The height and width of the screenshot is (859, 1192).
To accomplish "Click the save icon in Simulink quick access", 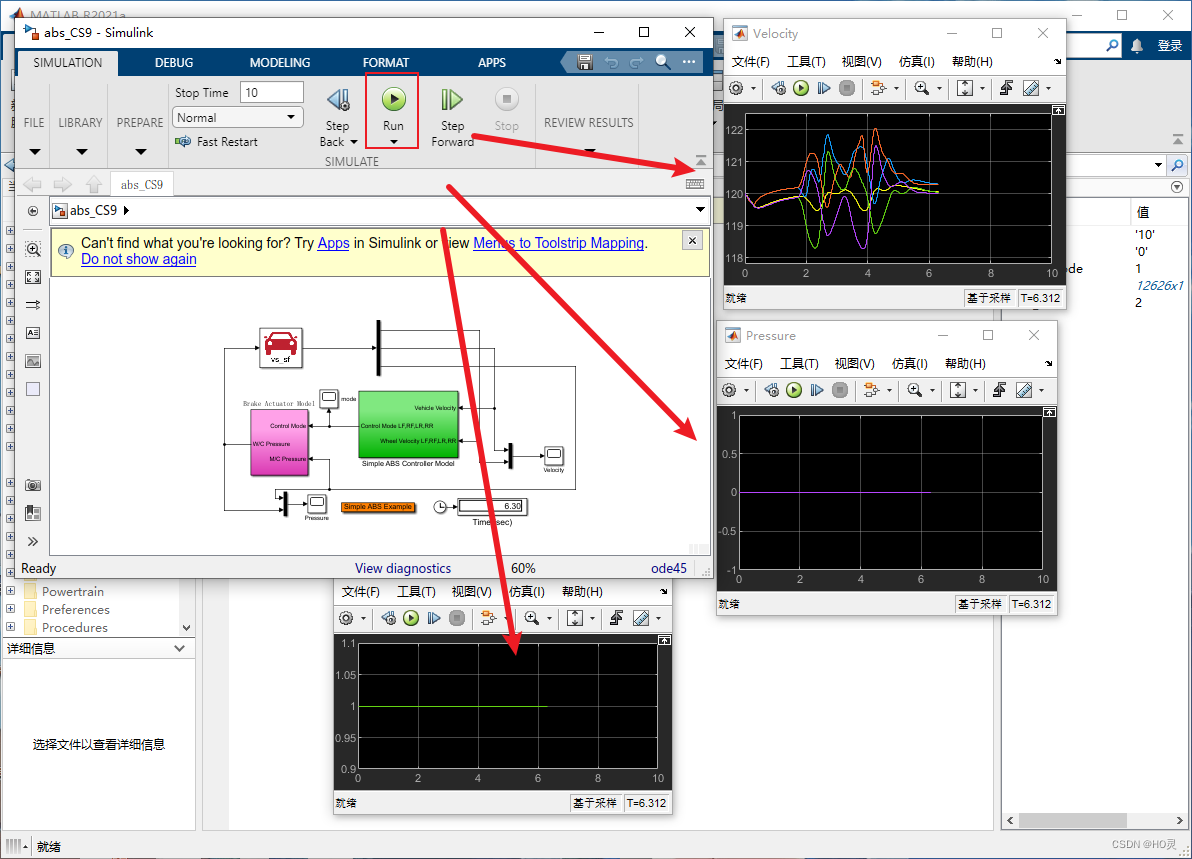I will tap(585, 62).
